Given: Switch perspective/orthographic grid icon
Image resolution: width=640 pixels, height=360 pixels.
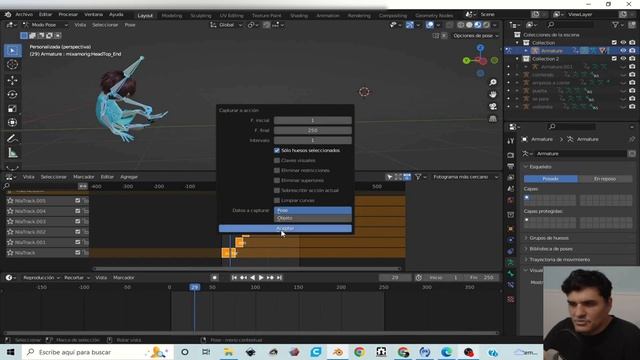Looking at the screenshot, I should coord(493,118).
